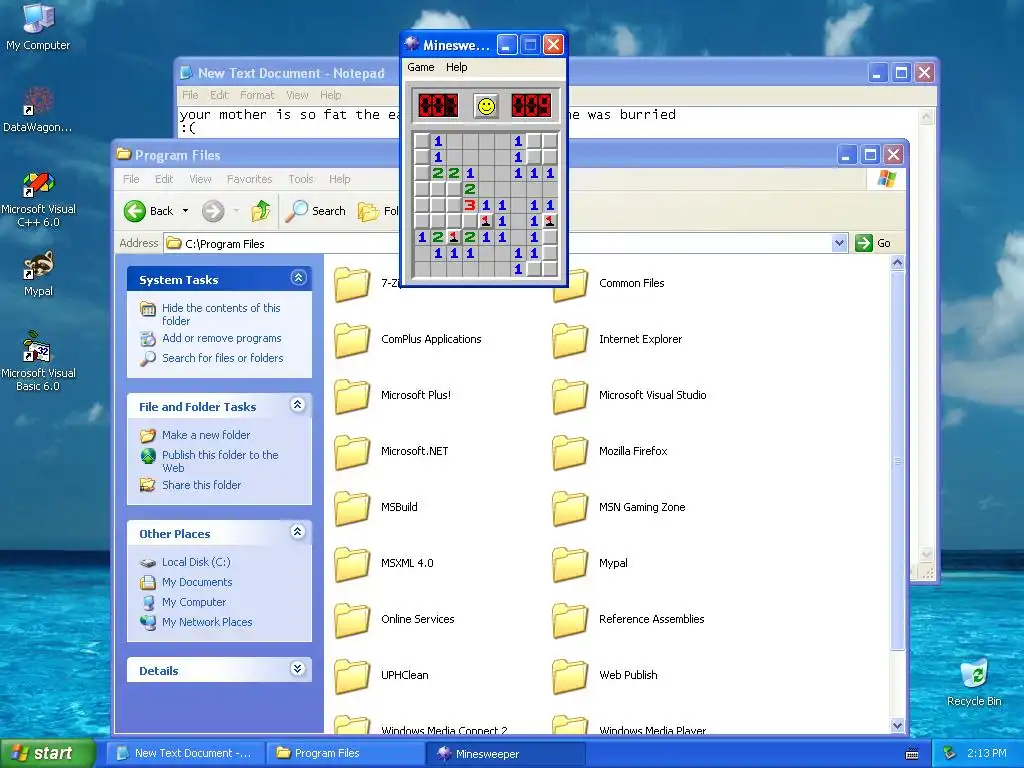Select the Microsoft Visual Basic 6.0 icon
Screen dimensions: 1024x768
coord(38,361)
